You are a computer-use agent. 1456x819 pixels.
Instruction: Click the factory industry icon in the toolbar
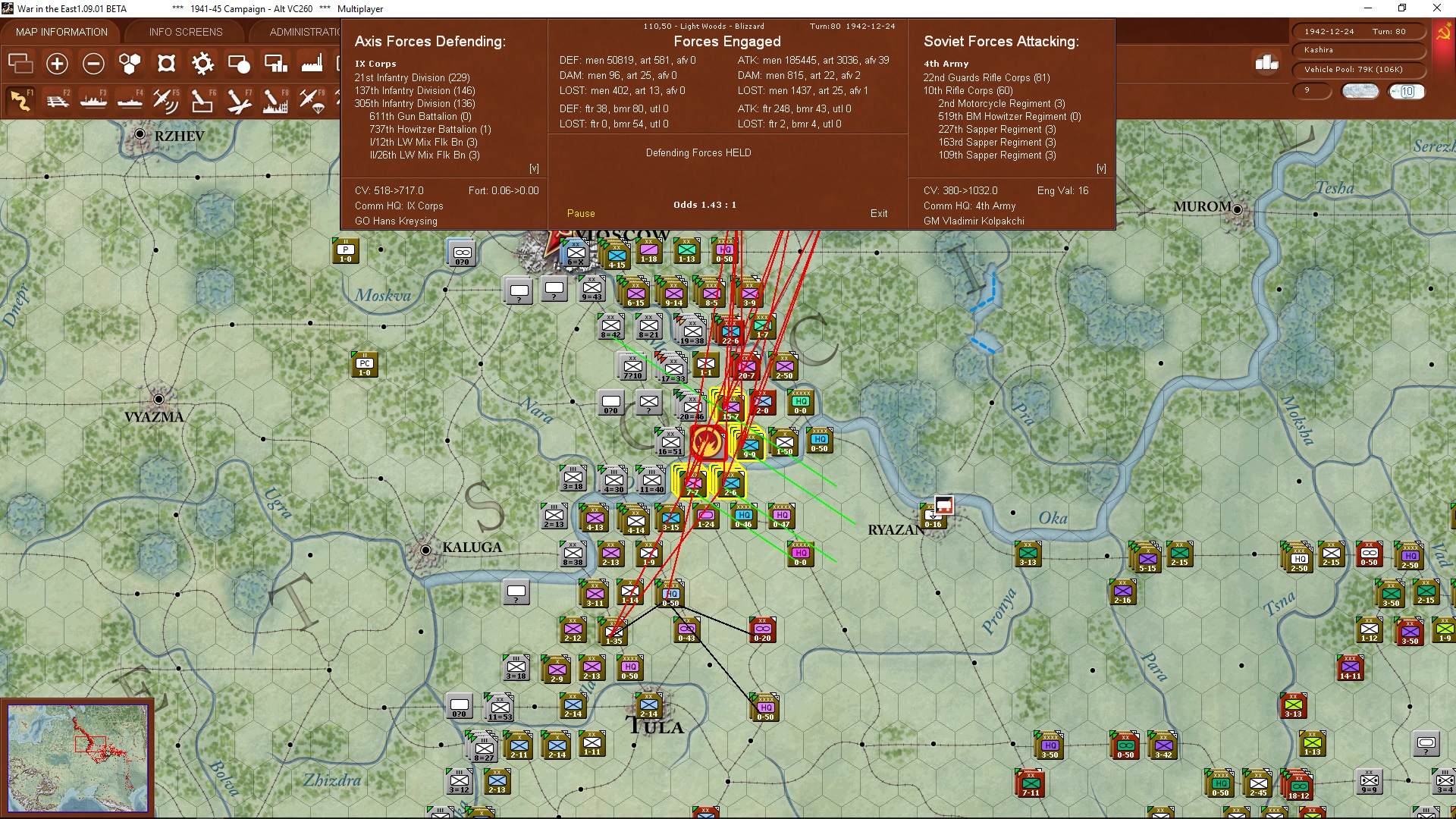click(313, 64)
